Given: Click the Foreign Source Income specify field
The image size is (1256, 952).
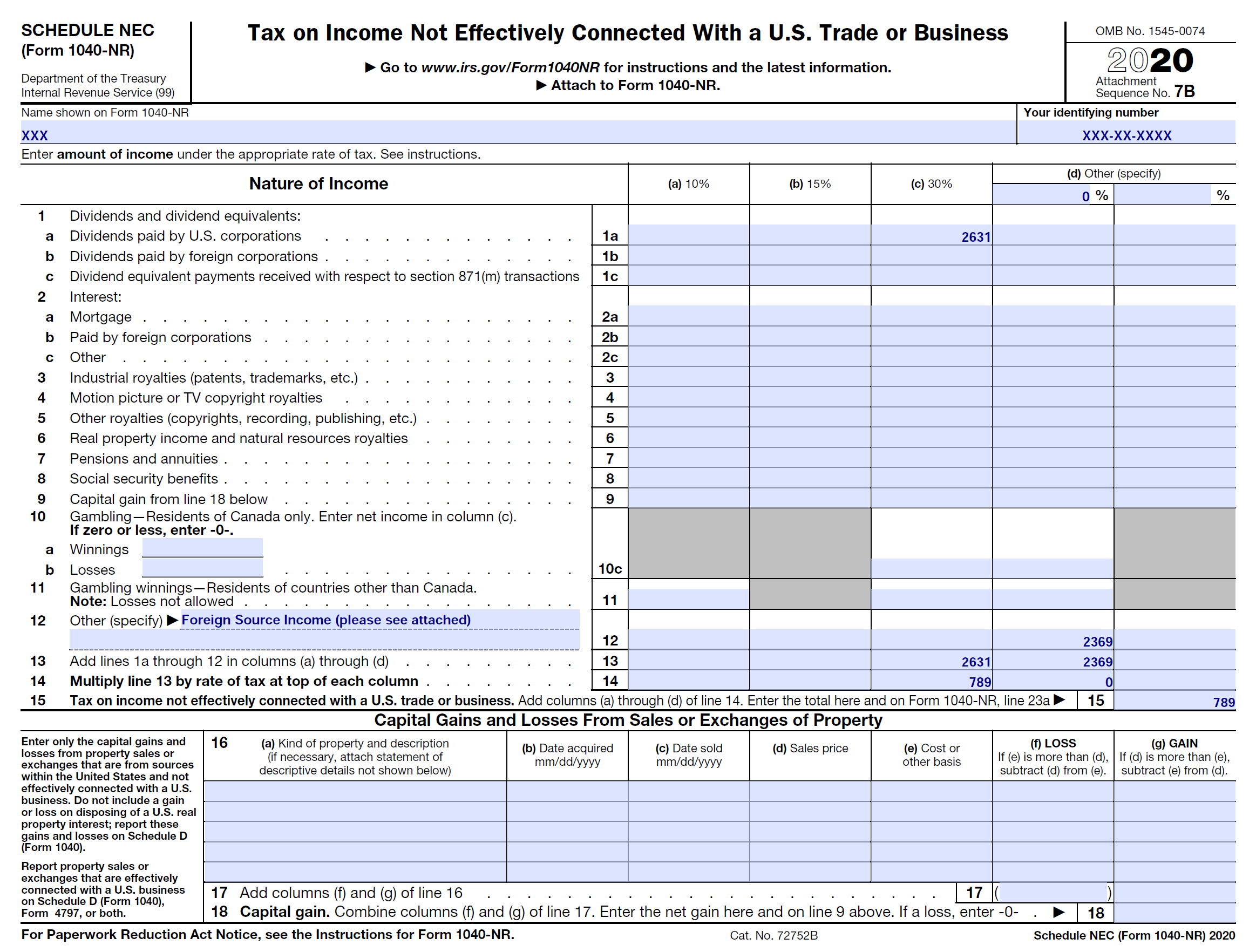Looking at the screenshot, I should (381, 620).
